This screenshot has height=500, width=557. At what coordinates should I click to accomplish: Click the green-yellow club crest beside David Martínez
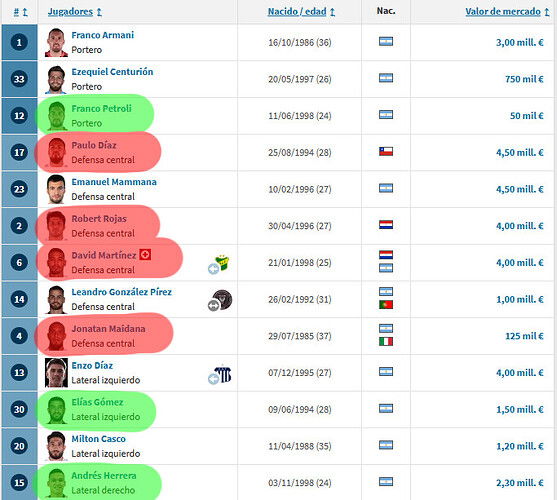(223, 263)
